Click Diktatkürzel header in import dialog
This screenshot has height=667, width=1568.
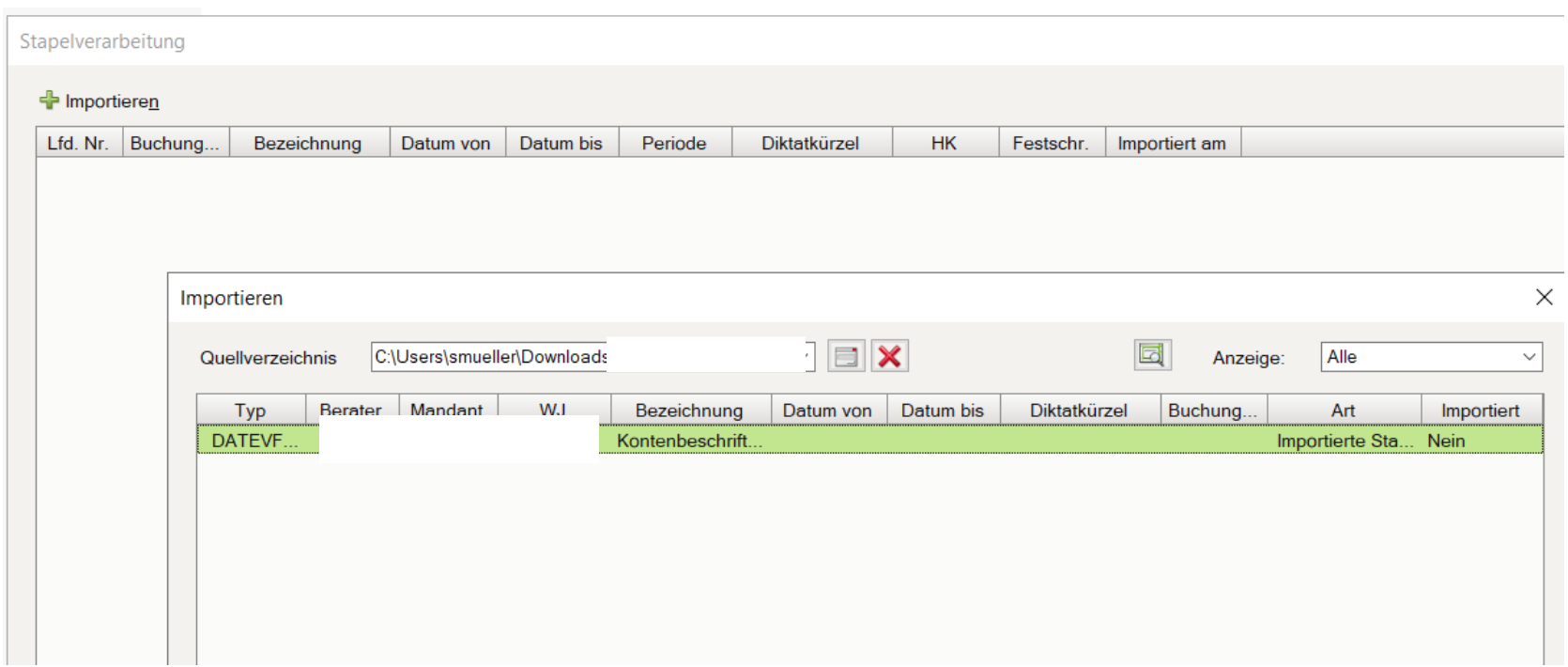[x=1078, y=411]
